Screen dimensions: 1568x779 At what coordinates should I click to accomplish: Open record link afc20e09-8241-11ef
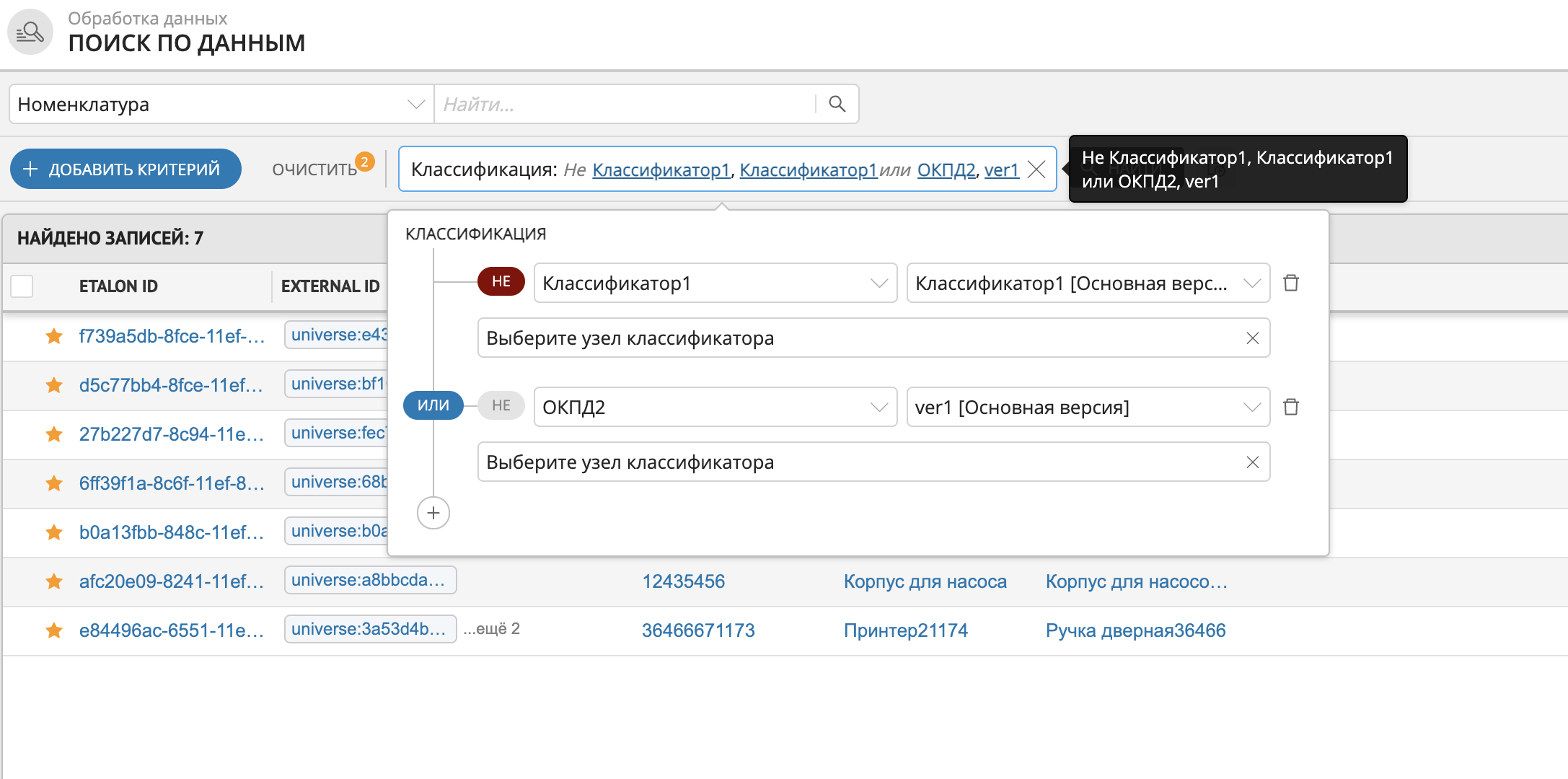[171, 581]
